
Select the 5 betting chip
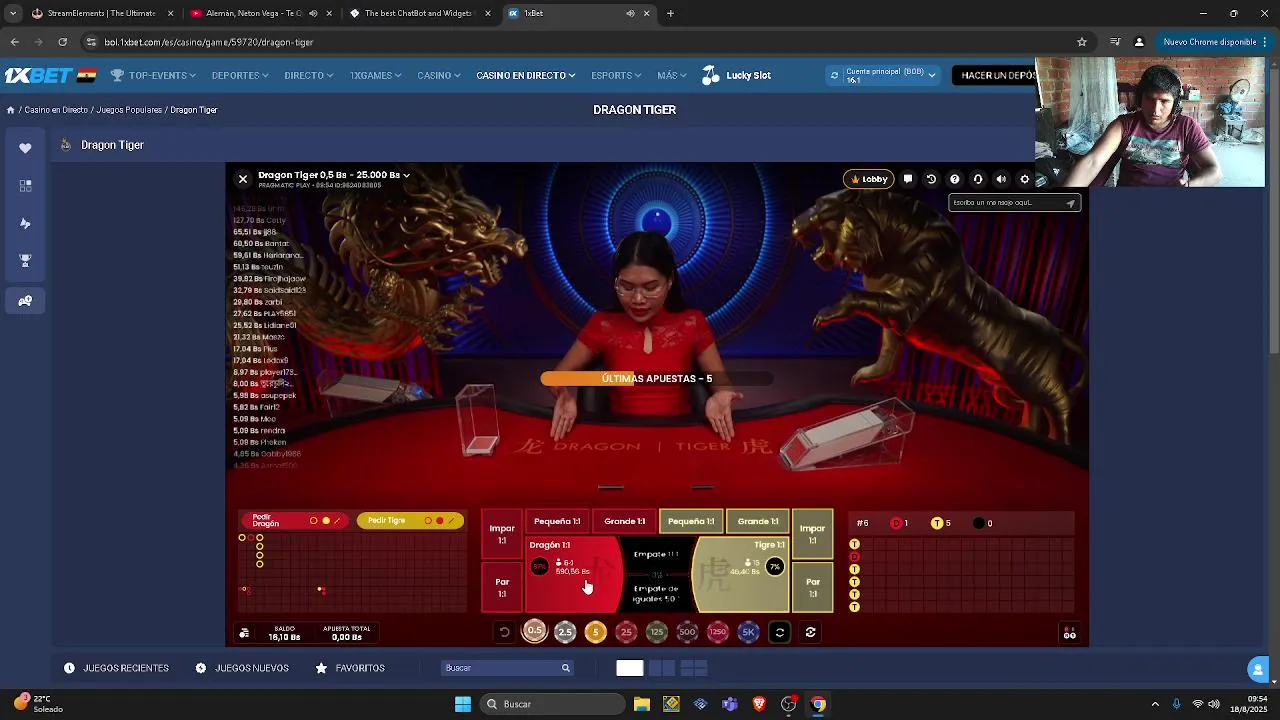click(595, 632)
